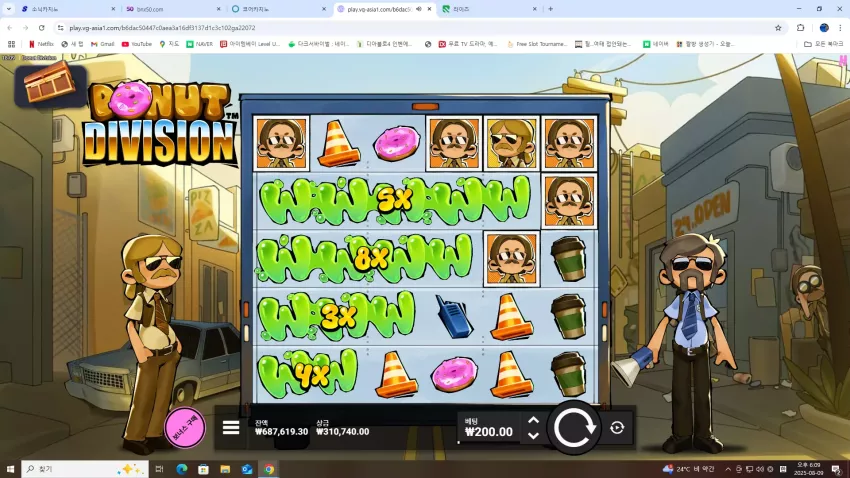Screen dimensions: 850x478
Task: Open the Chrome profile avatar
Action: (x=824, y=28)
